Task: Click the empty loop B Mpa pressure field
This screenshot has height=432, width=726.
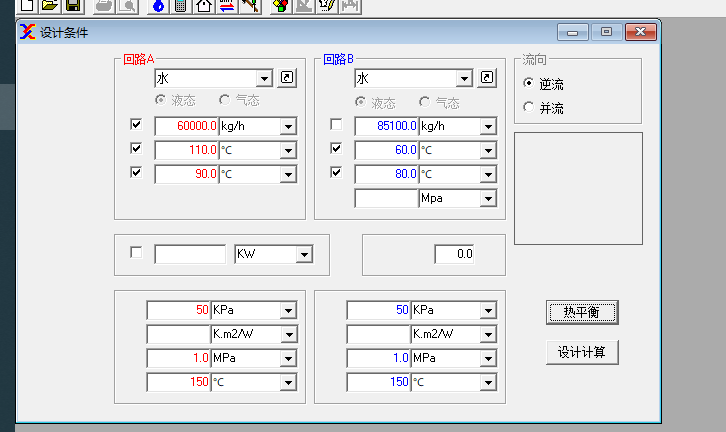Action: [387, 198]
